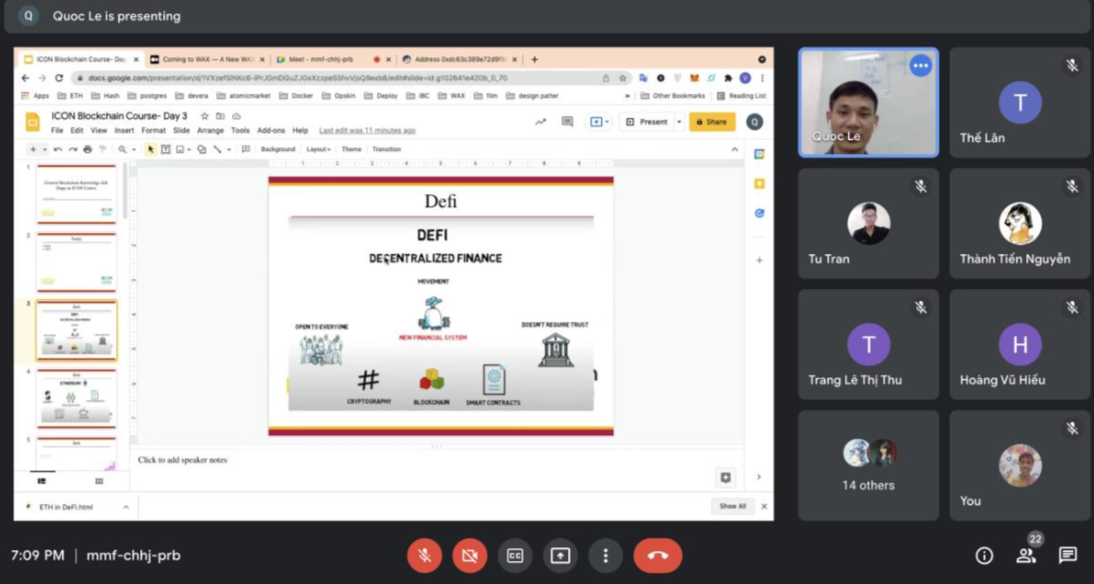
Task: Show the participants list icon
Action: click(1026, 556)
